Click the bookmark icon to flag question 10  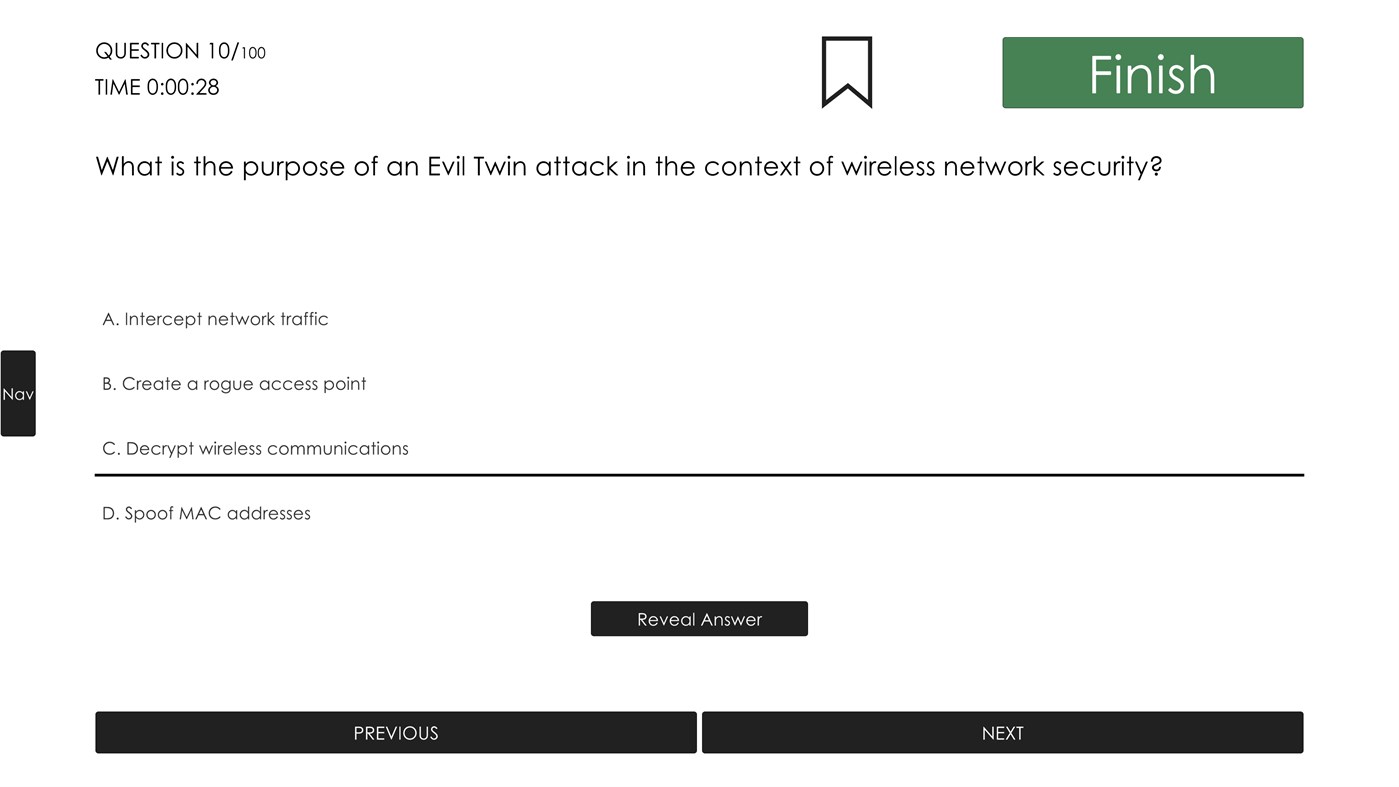(846, 72)
